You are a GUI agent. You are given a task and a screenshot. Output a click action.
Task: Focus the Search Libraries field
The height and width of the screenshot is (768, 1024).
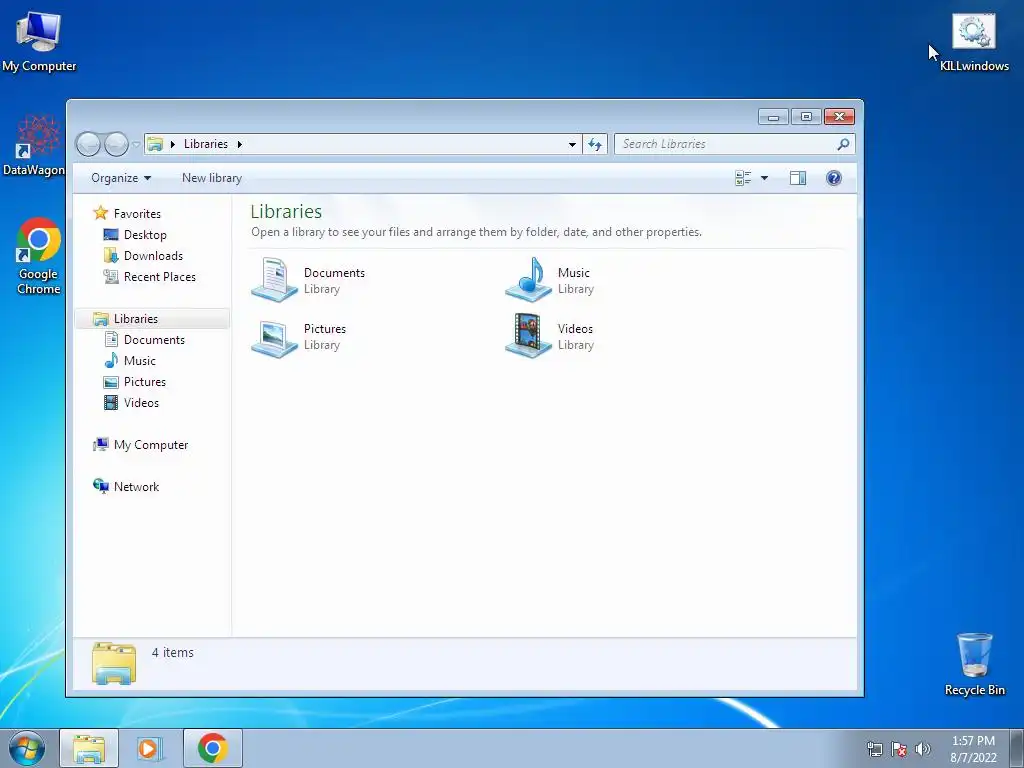pos(734,144)
